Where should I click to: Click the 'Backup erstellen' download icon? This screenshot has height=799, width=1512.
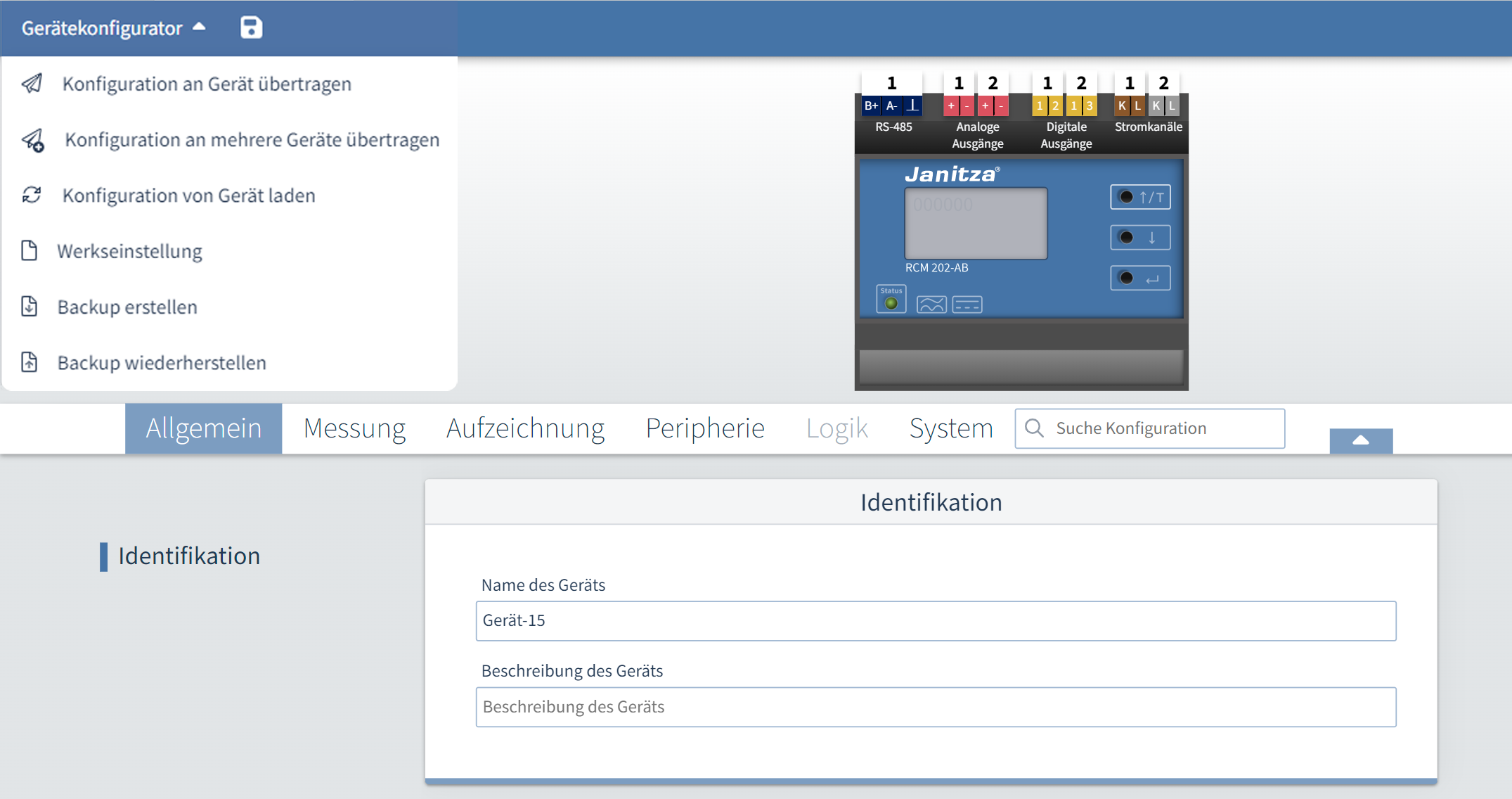coord(28,307)
